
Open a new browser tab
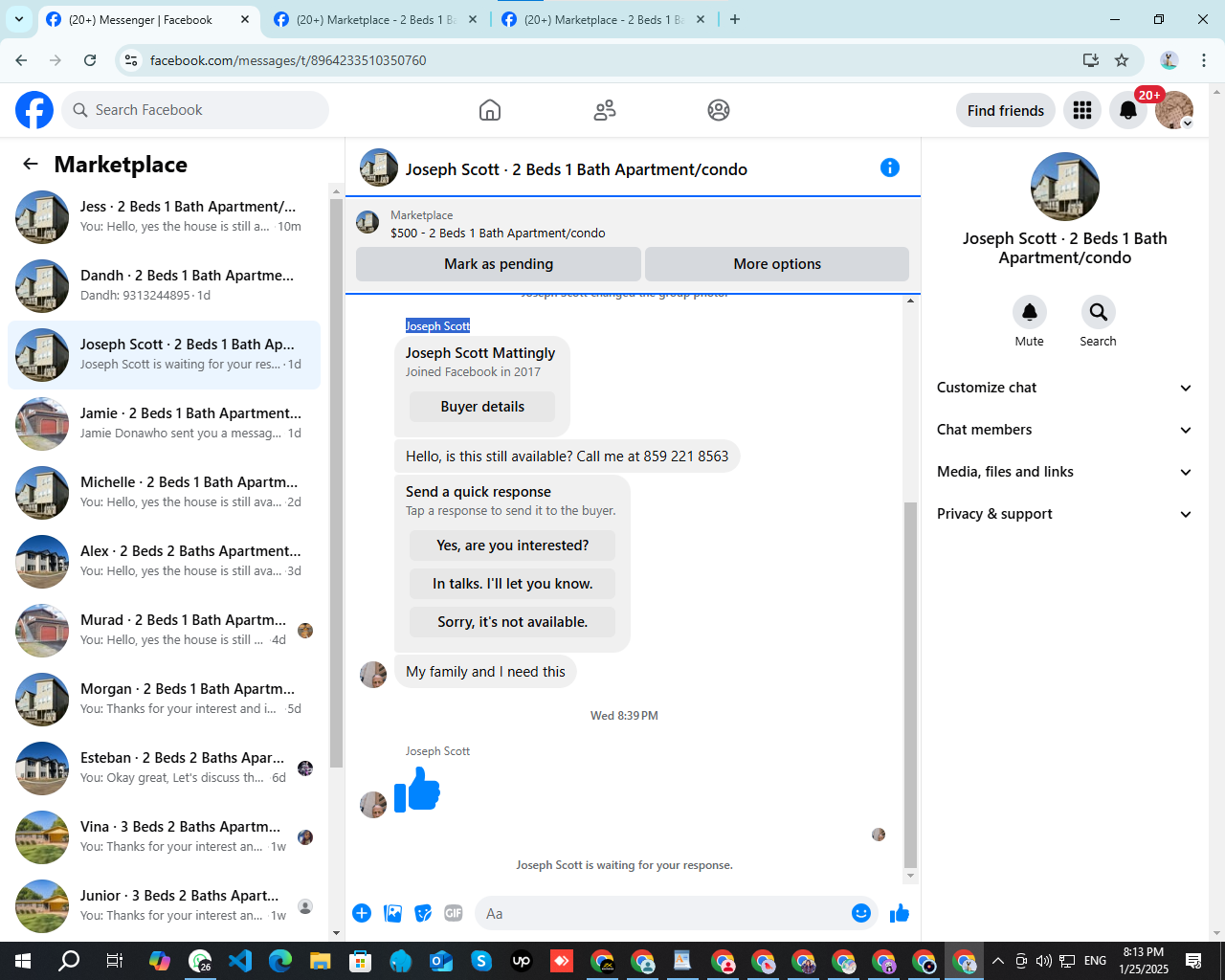735,19
